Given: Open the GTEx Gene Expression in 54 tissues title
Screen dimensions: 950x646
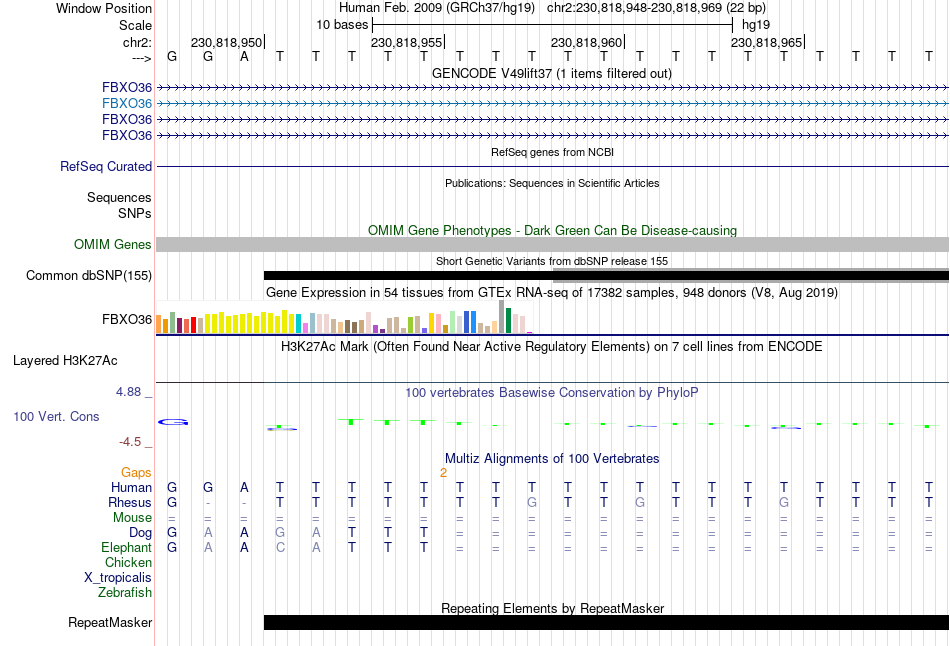Looking at the screenshot, I should (552, 293).
